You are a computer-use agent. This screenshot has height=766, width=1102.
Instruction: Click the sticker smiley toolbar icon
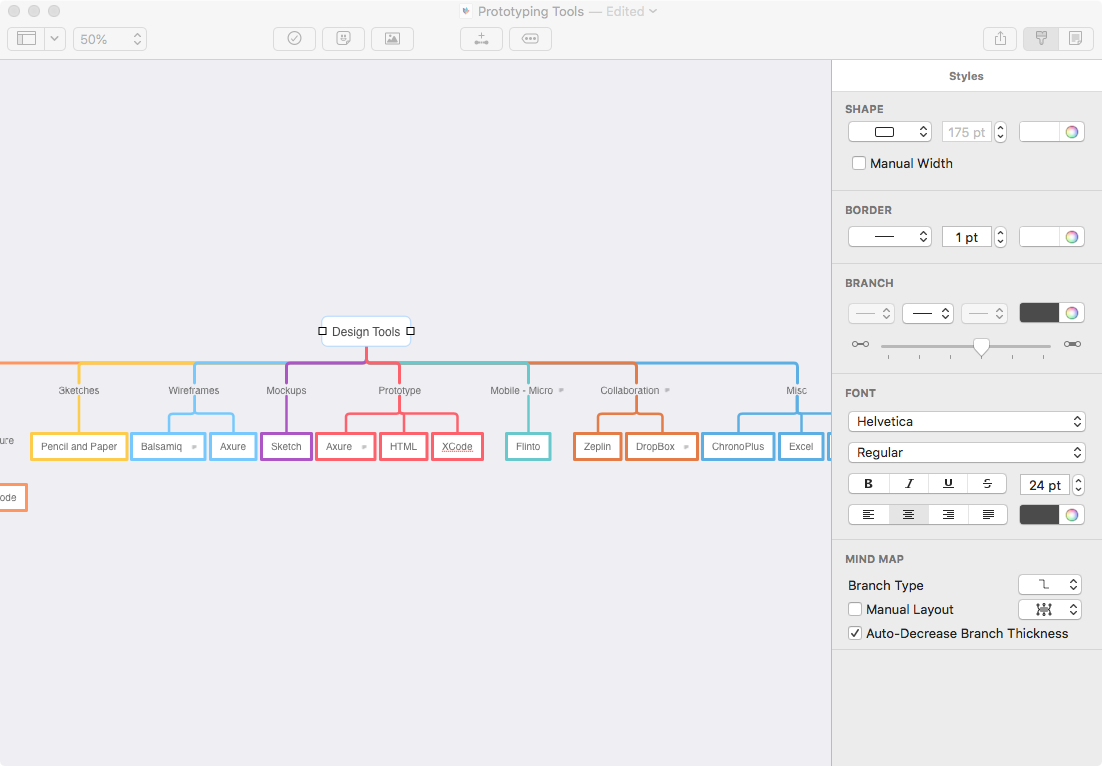point(344,39)
